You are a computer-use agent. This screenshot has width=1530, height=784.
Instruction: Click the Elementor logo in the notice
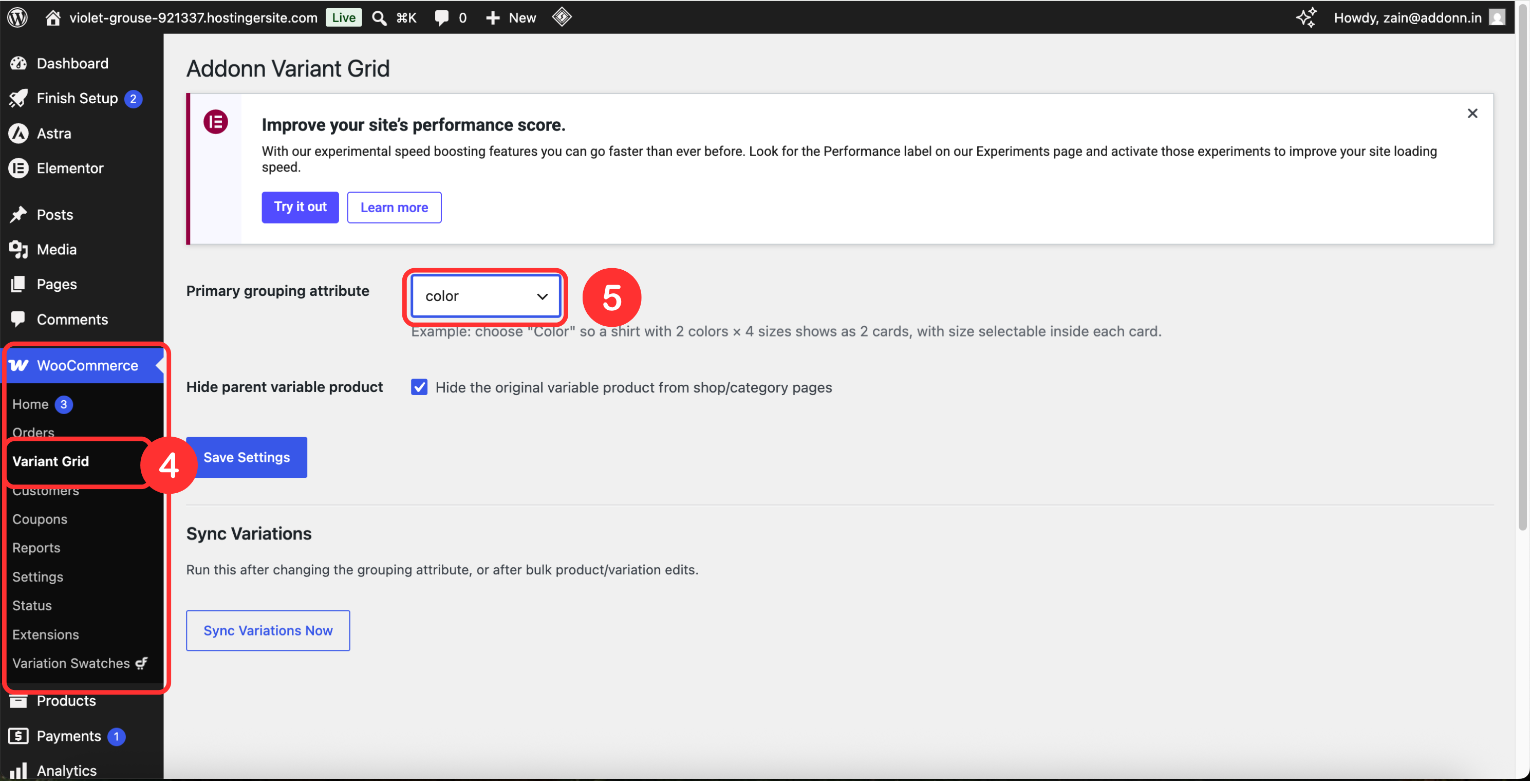[x=216, y=122]
